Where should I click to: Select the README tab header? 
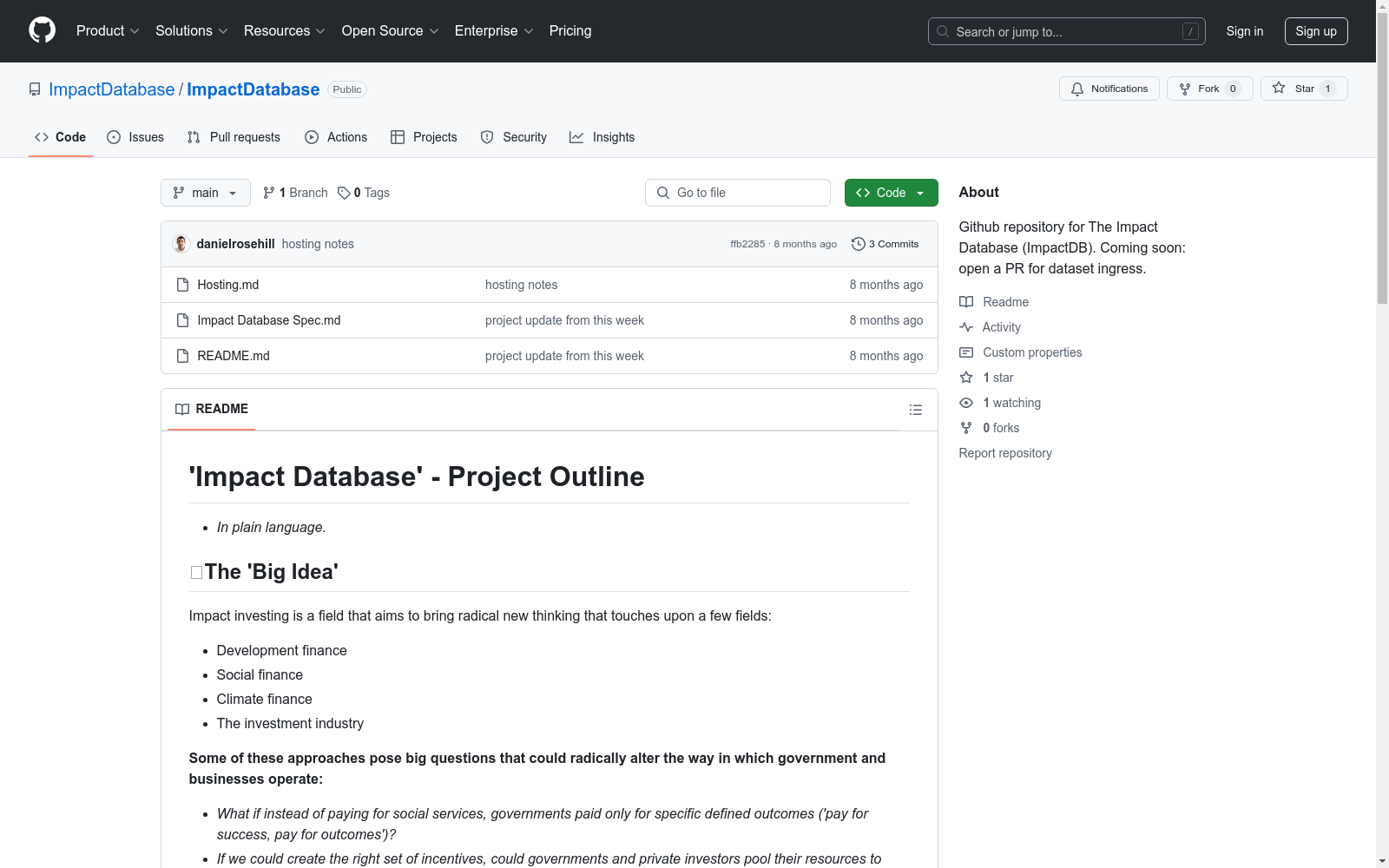pyautogui.click(x=212, y=409)
